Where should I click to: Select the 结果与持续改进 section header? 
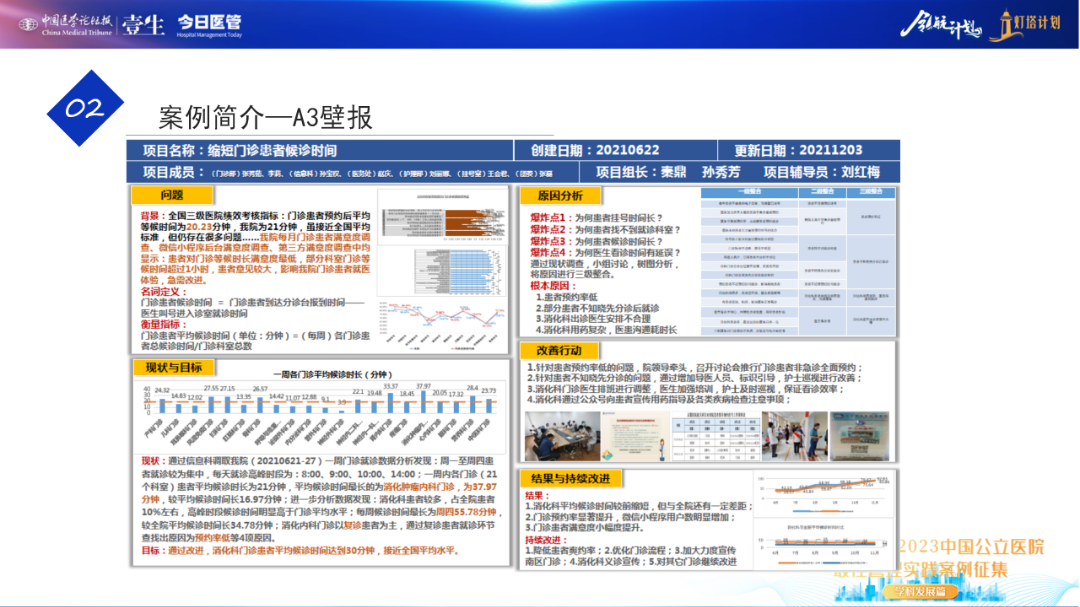coord(574,478)
